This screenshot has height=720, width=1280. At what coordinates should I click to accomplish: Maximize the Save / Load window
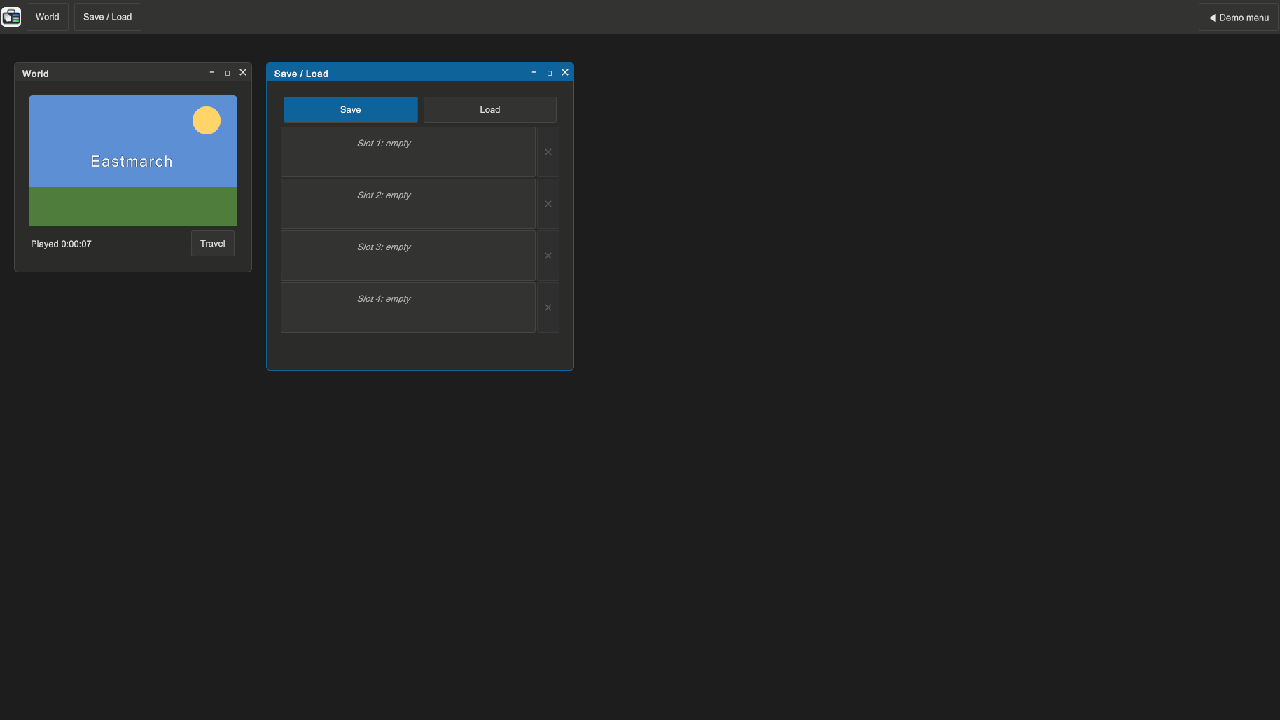coord(550,73)
